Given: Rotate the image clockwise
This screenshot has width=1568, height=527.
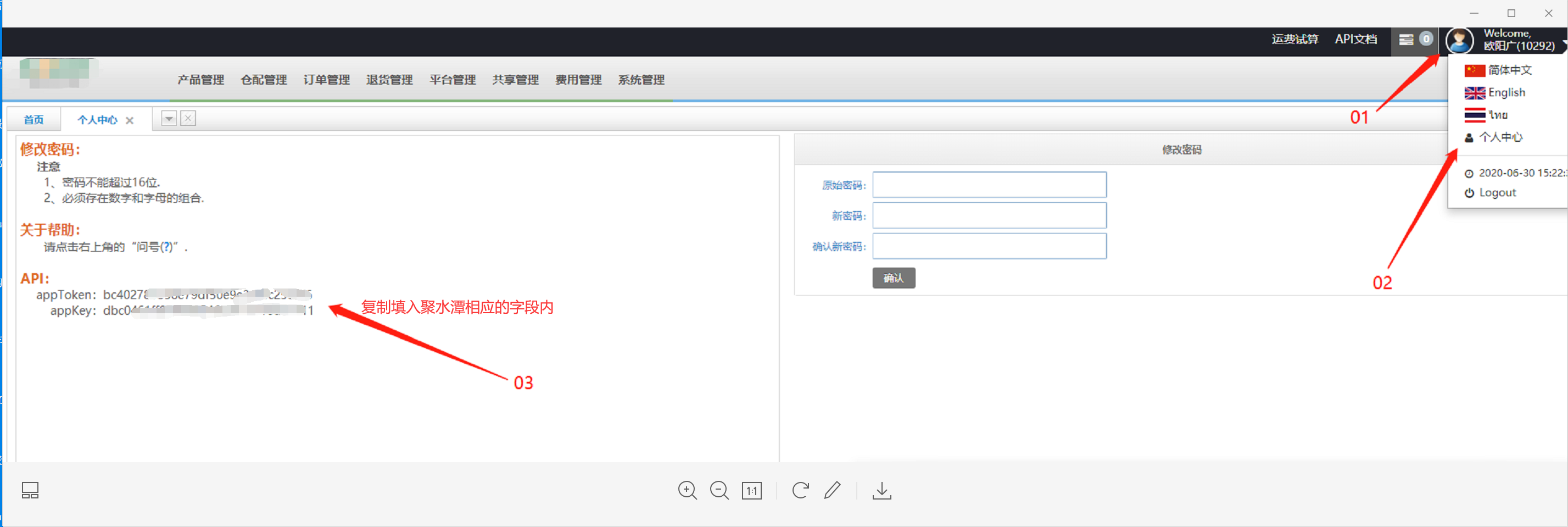Looking at the screenshot, I should click(800, 490).
